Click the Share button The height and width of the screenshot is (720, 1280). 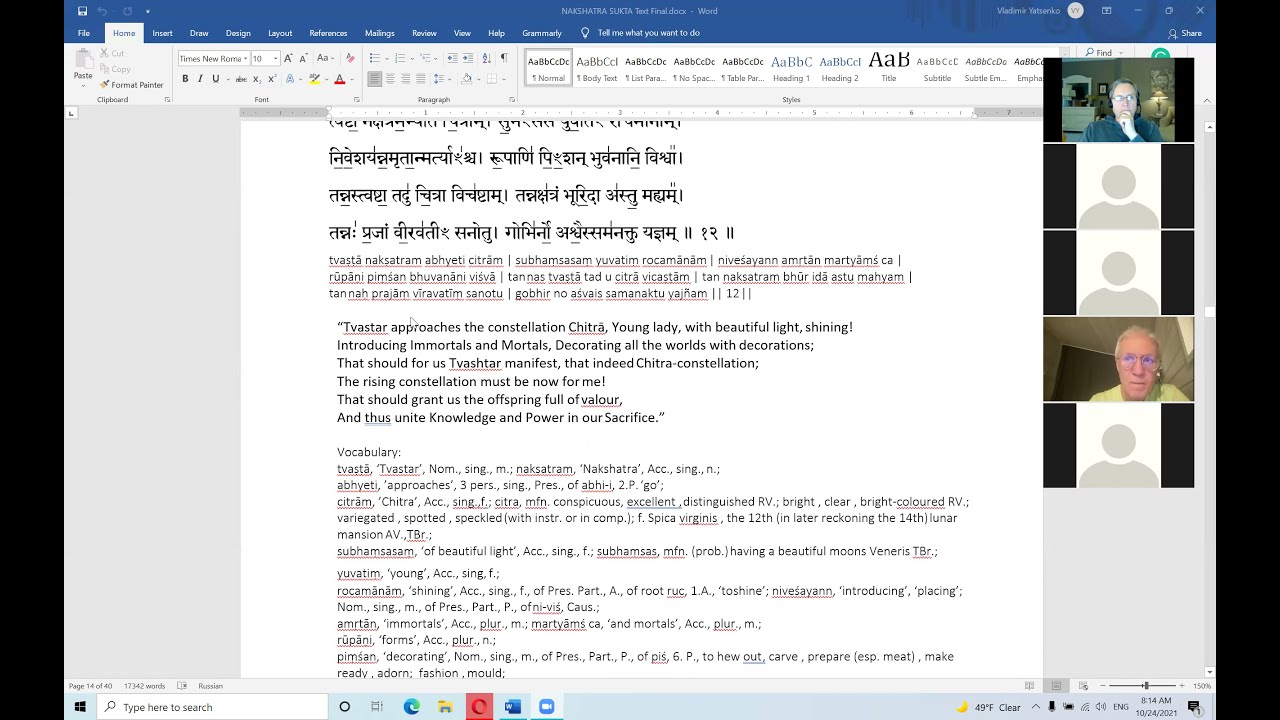1185,33
